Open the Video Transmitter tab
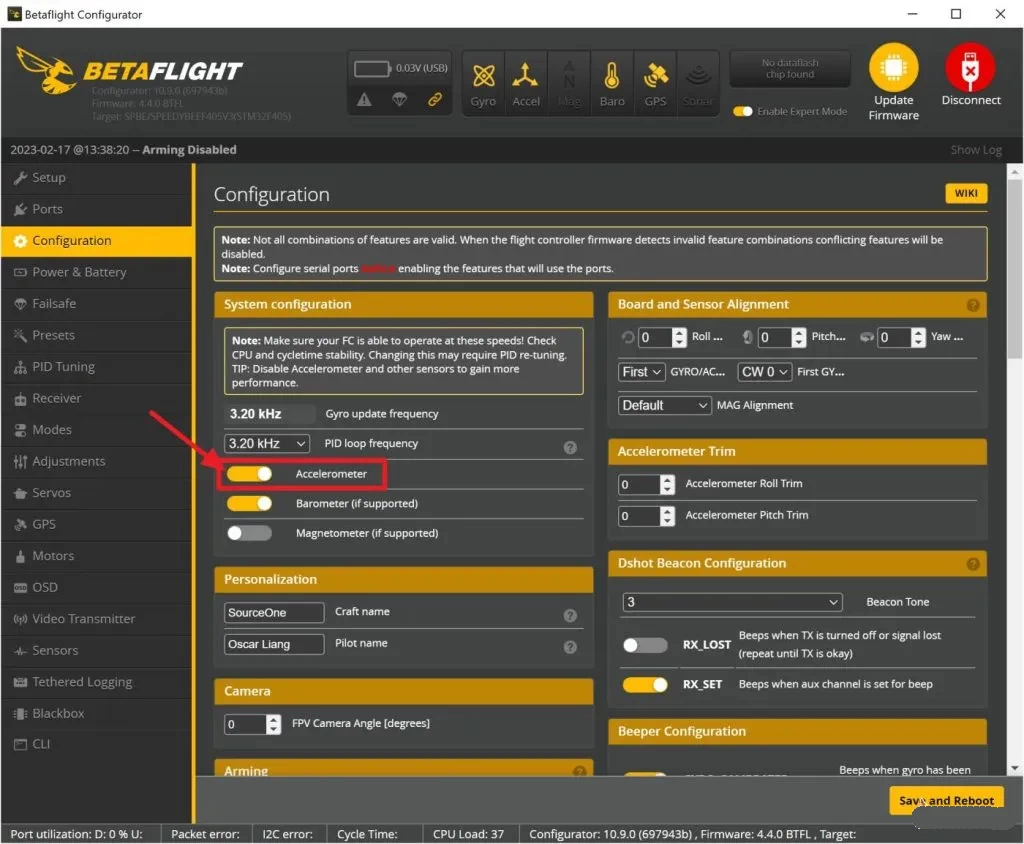 pos(97,619)
